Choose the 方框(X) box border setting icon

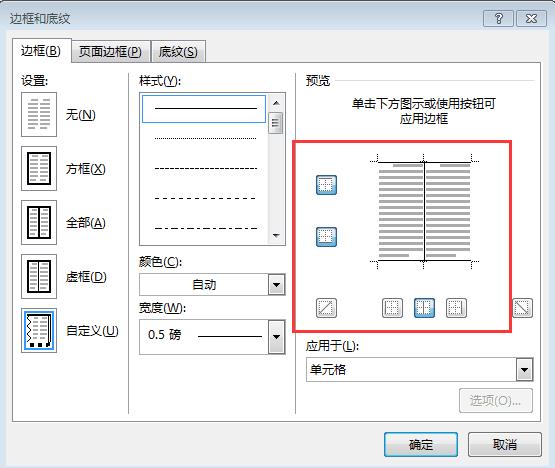point(39,169)
